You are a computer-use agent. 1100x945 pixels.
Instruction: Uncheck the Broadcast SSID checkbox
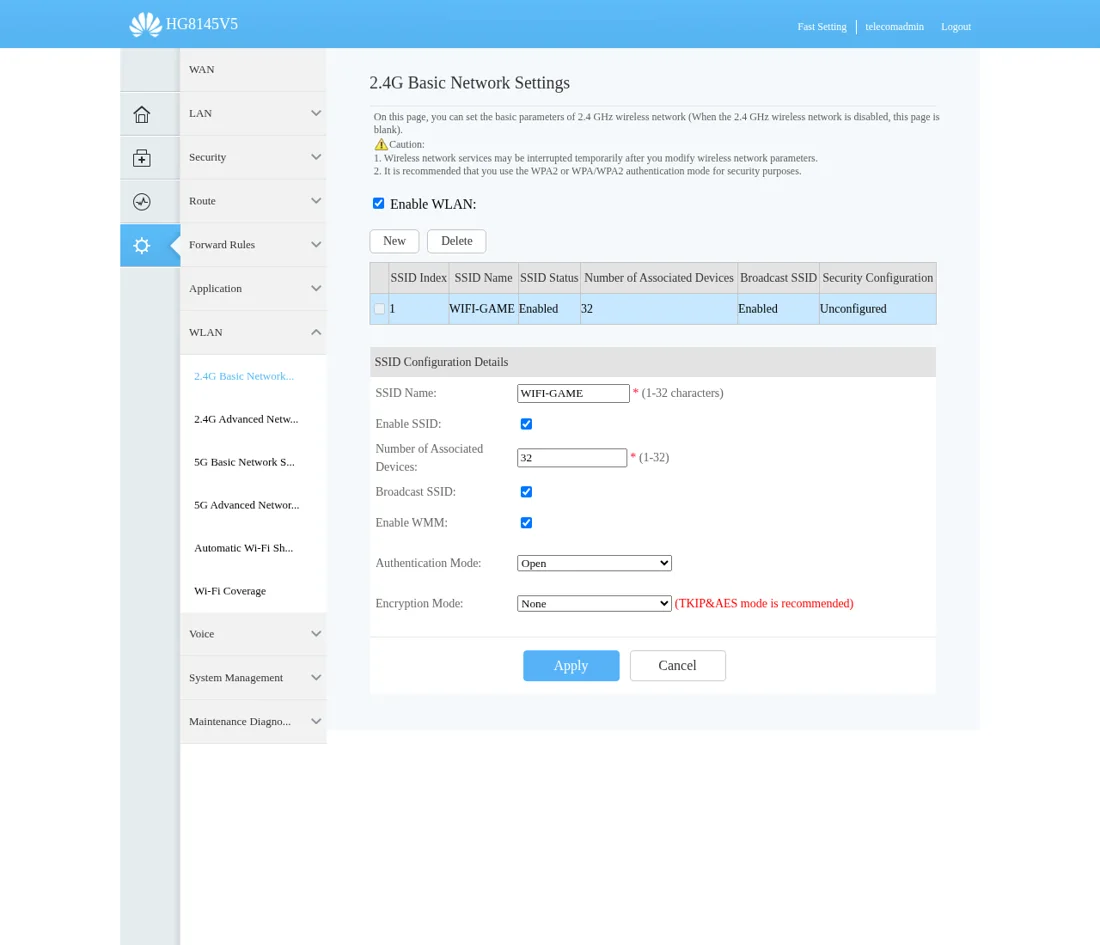tap(526, 492)
